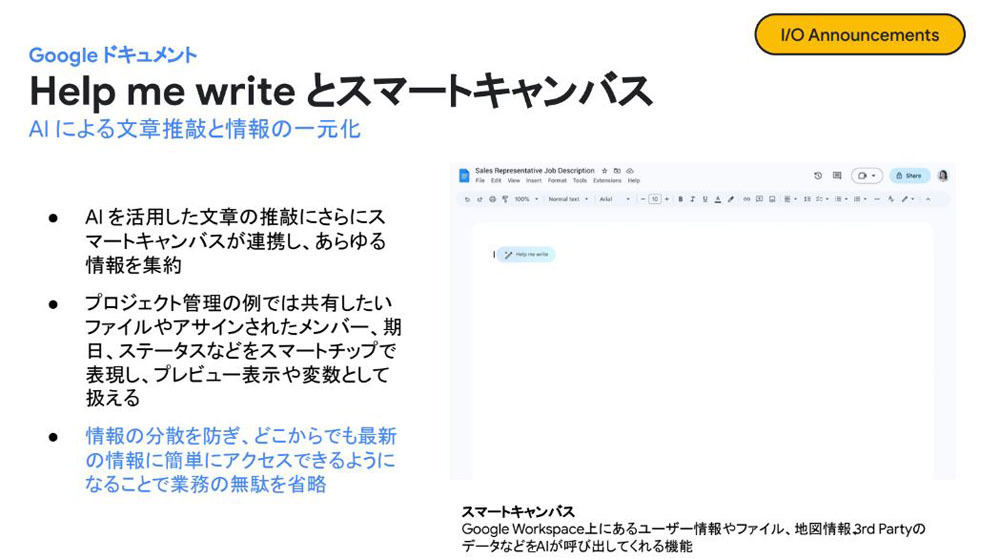Screen dimensions: 1000x559
Task: Increase font size with plus button
Action: coord(667,199)
